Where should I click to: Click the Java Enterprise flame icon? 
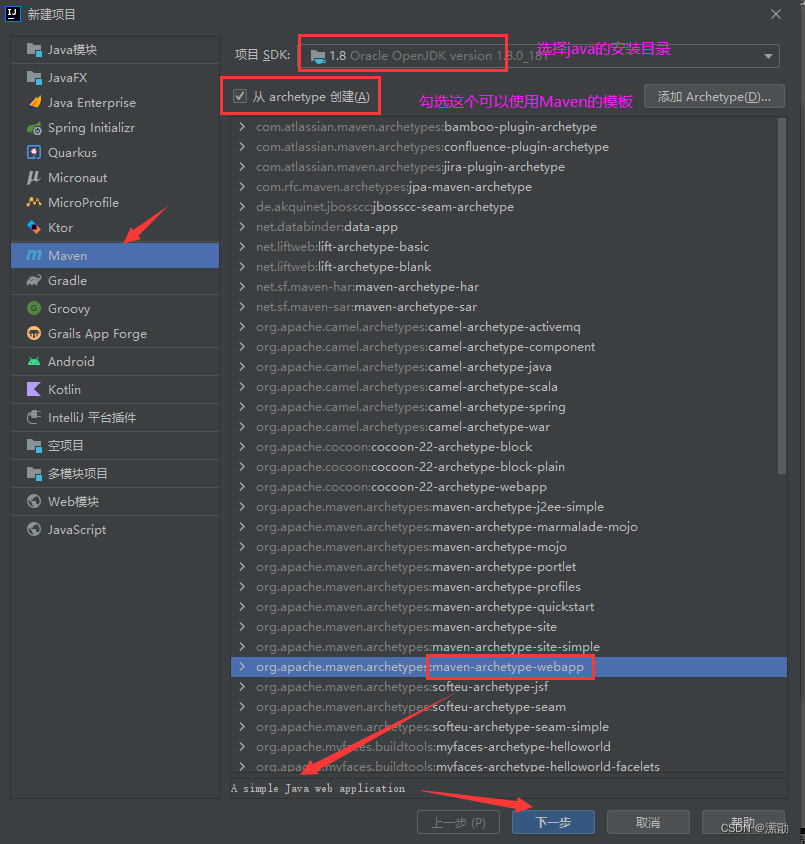[34, 102]
